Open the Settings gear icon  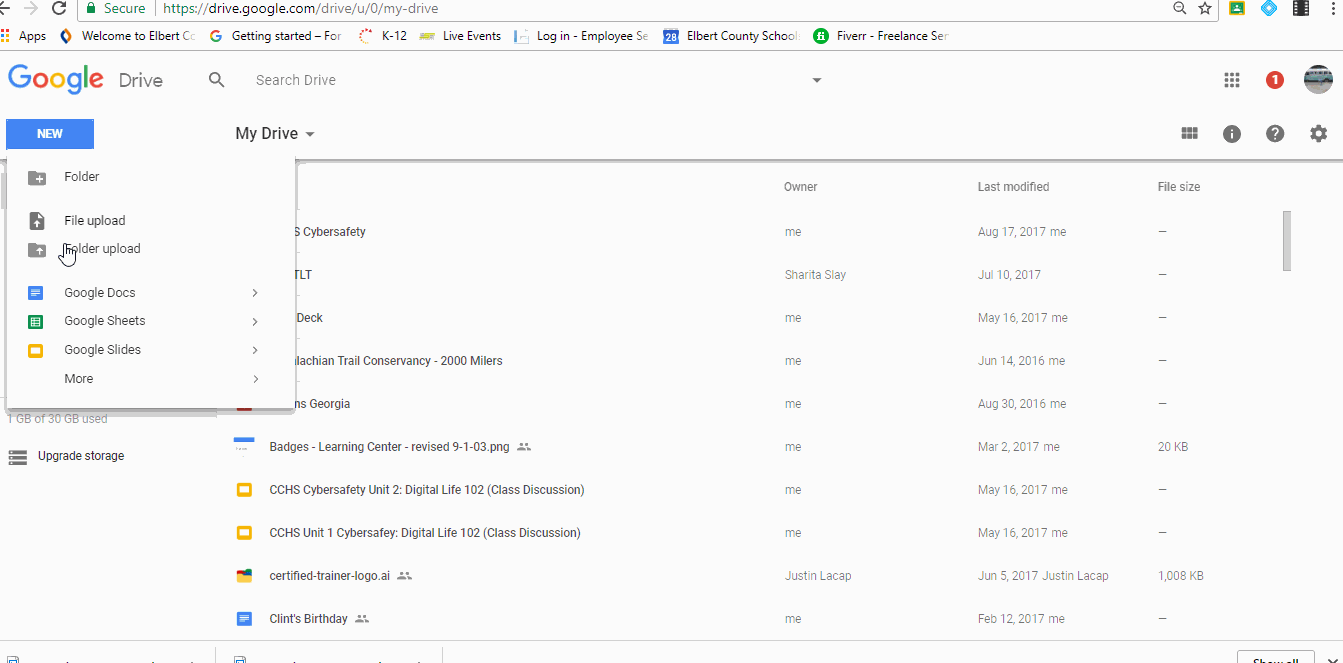[1318, 133]
